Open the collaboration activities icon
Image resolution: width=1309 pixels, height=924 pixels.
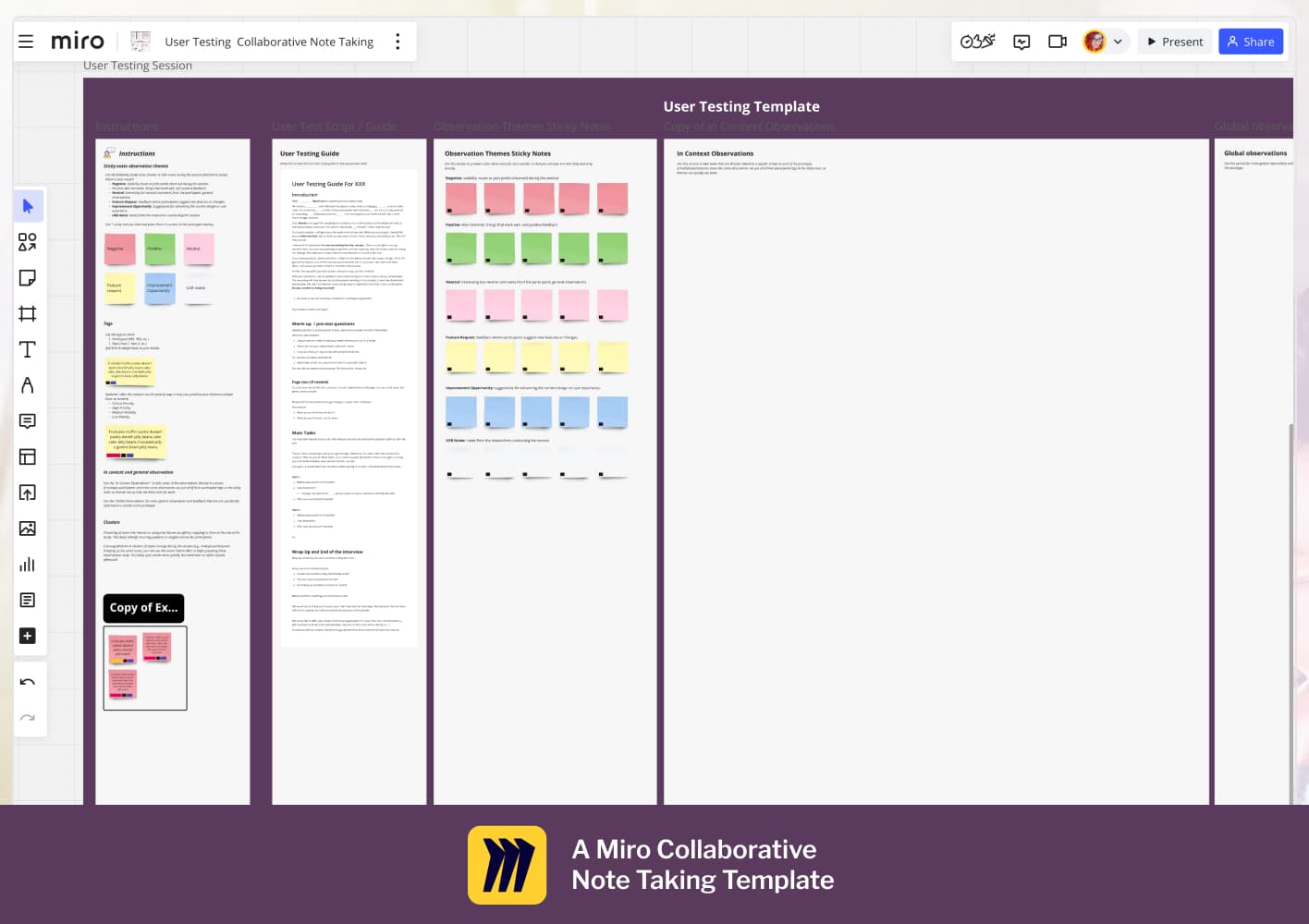point(977,42)
